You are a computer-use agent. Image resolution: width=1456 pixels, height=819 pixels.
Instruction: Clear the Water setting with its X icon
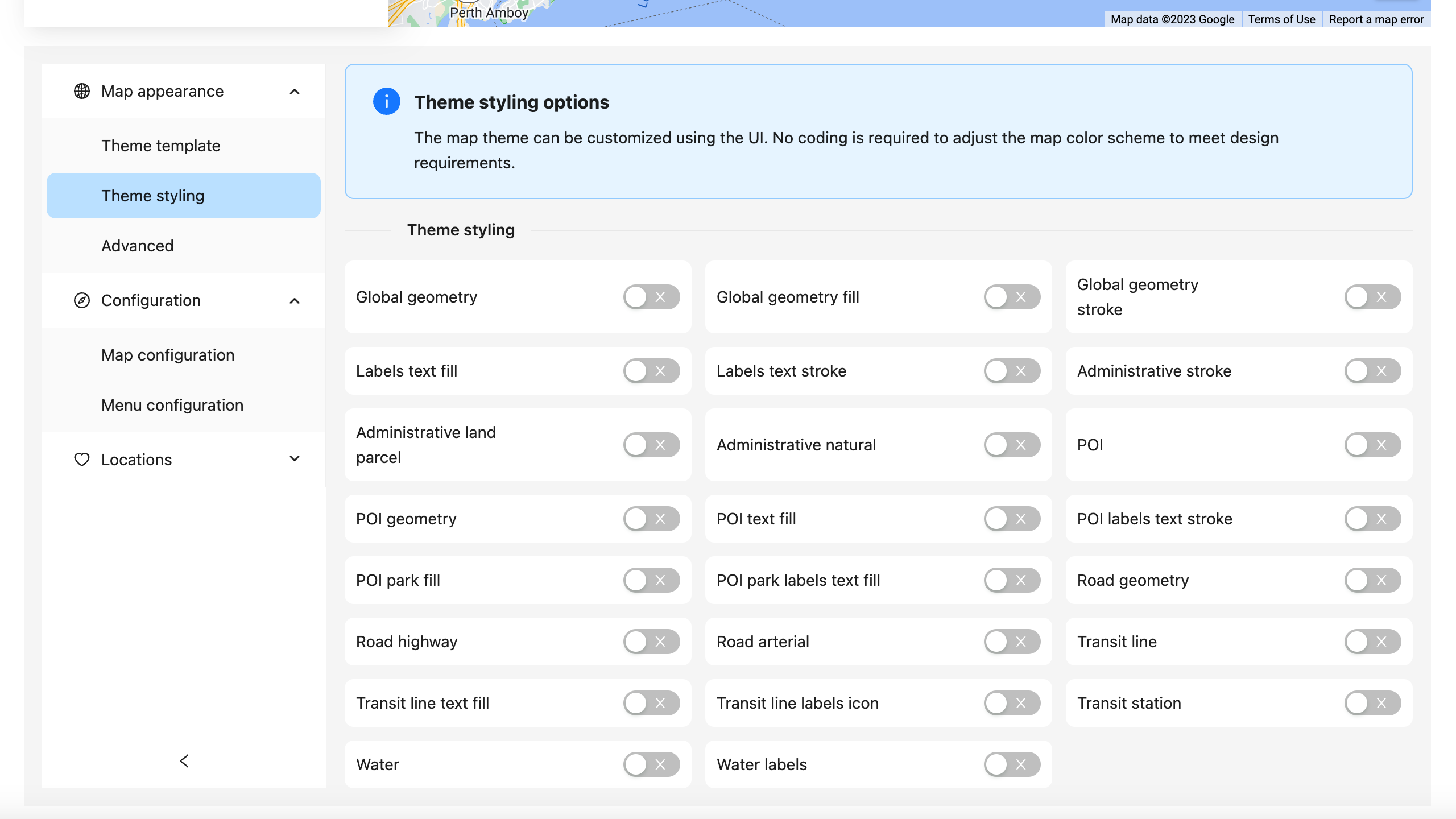pos(660,764)
